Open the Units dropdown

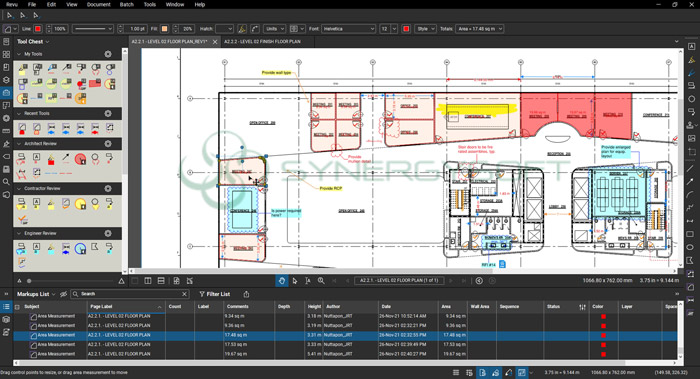(x=274, y=29)
